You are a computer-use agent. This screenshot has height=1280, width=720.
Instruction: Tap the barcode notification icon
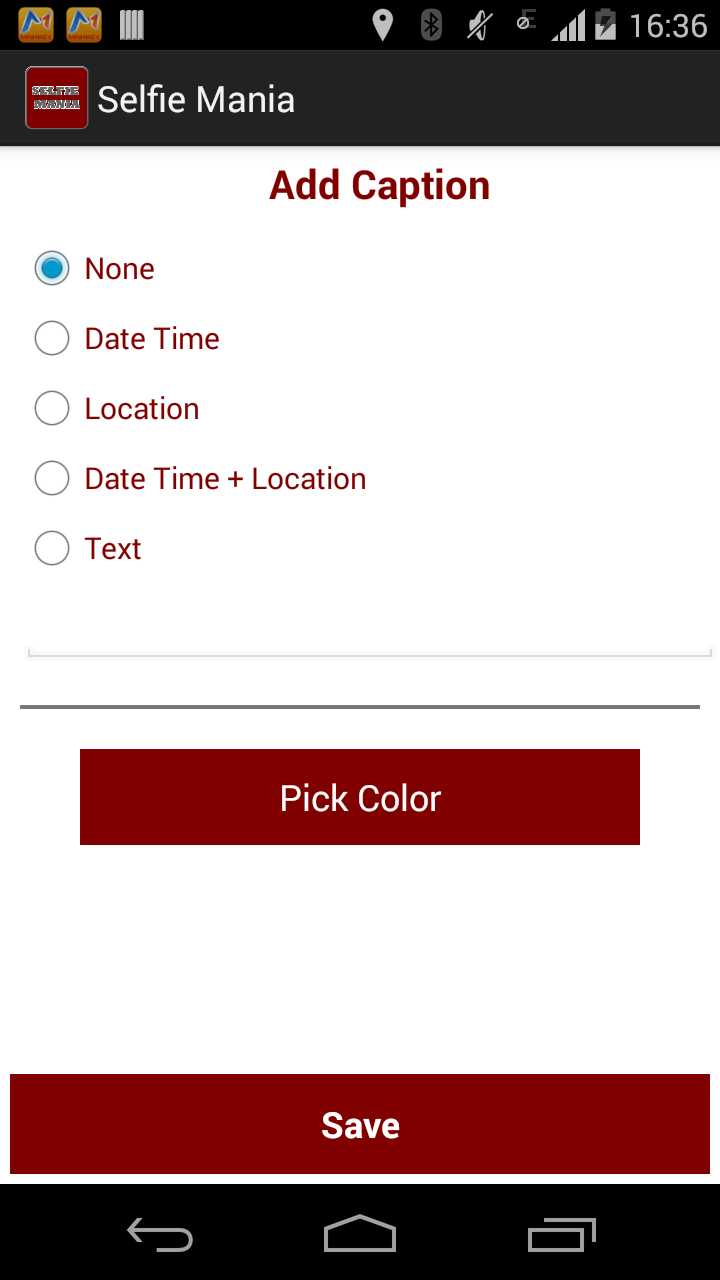point(132,25)
